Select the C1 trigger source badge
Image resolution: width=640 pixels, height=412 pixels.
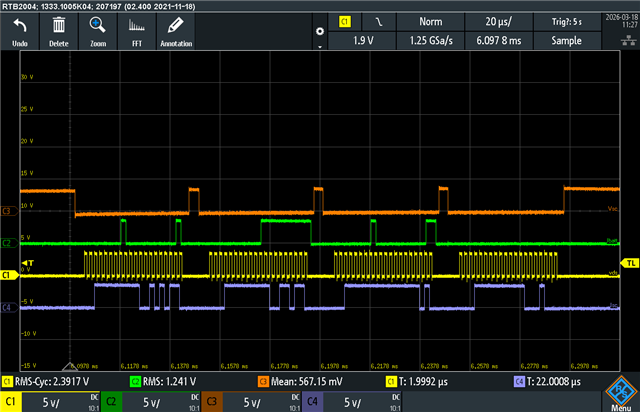(x=345, y=22)
